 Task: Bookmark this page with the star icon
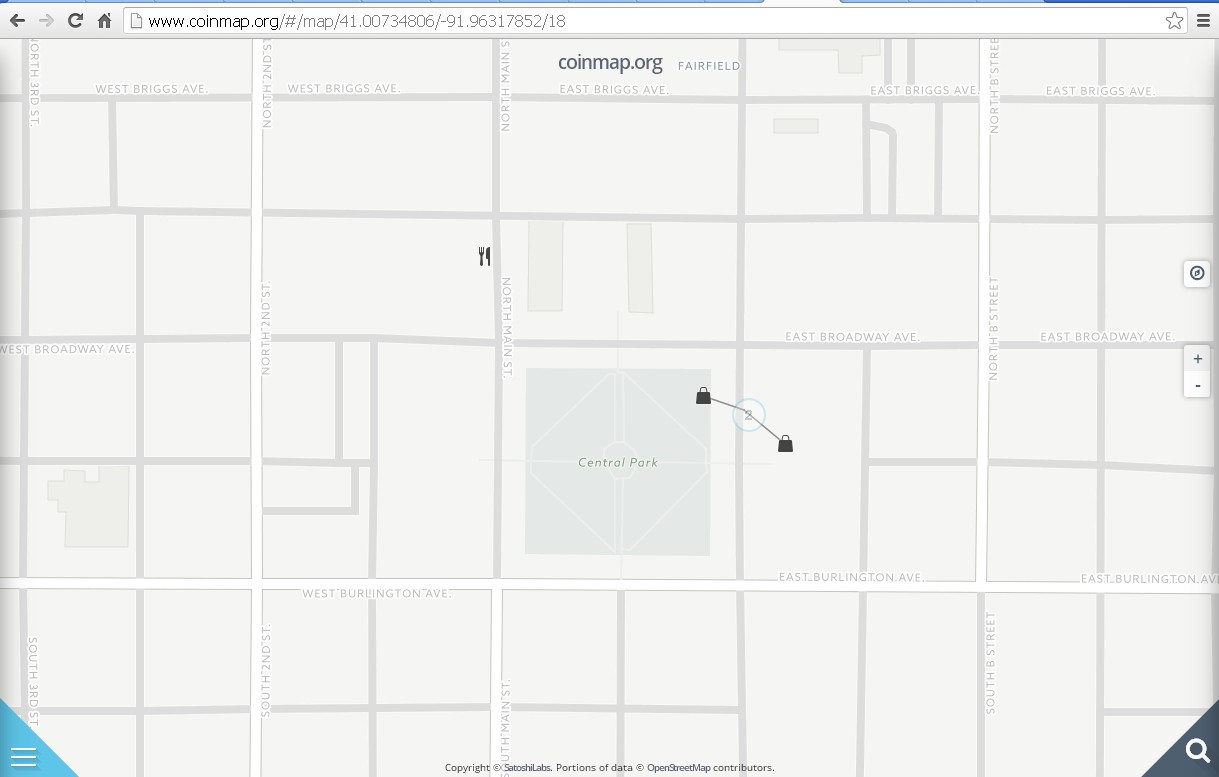point(1174,21)
